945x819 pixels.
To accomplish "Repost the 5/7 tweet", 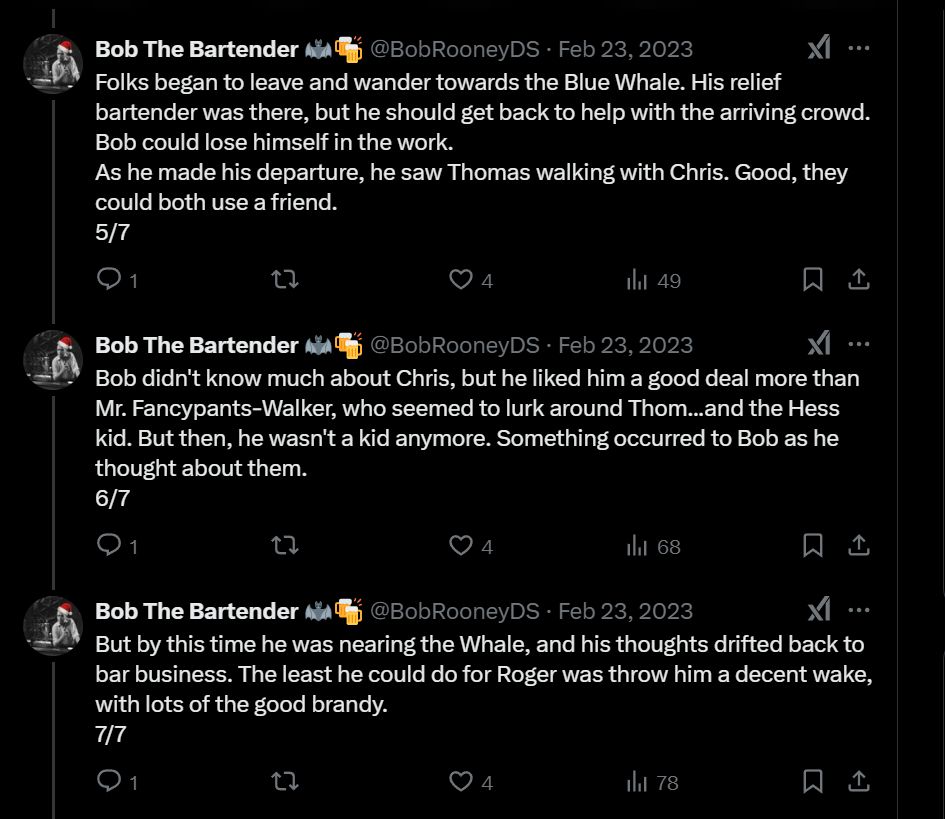I will coord(285,280).
